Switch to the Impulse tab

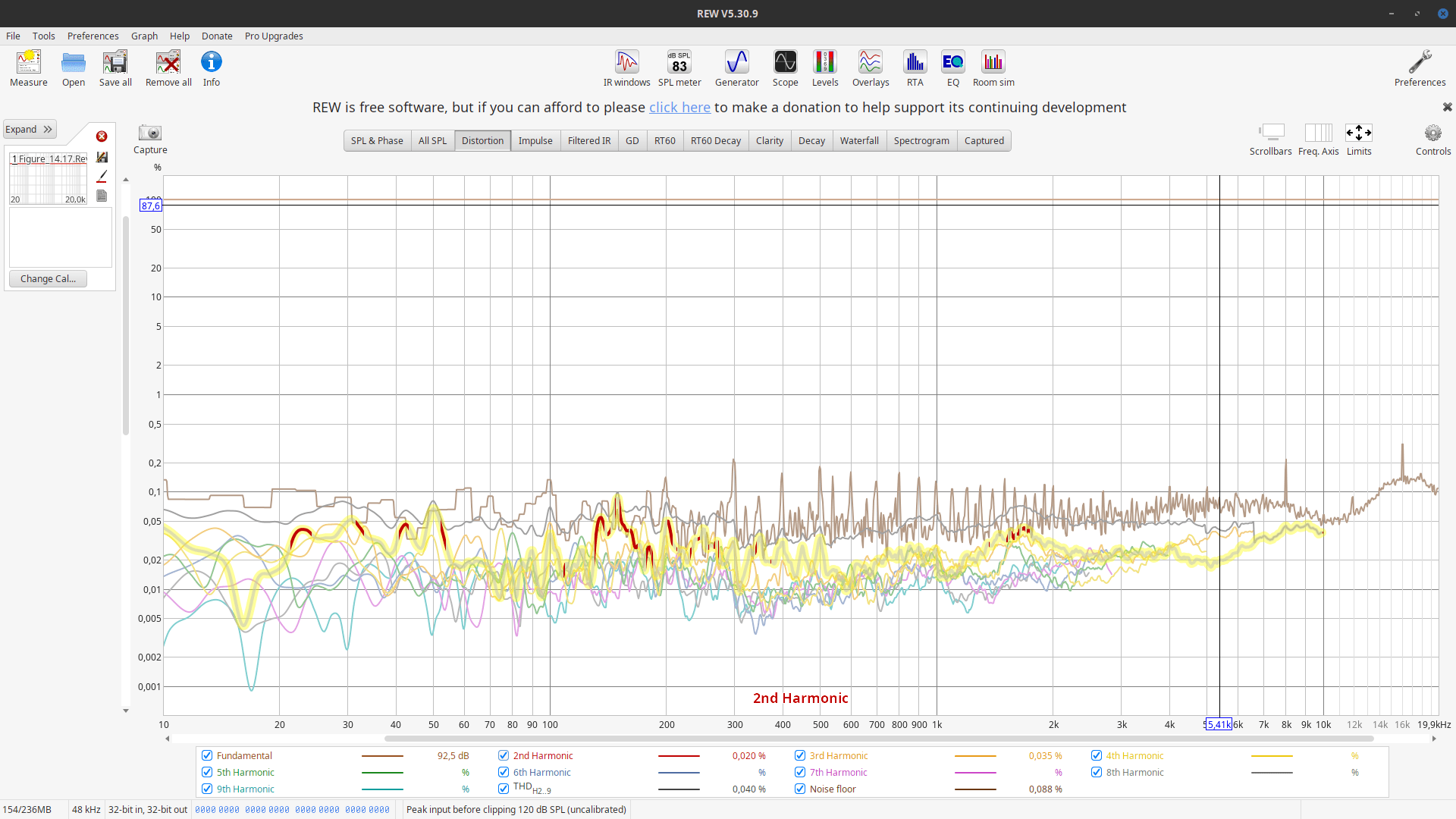[535, 140]
